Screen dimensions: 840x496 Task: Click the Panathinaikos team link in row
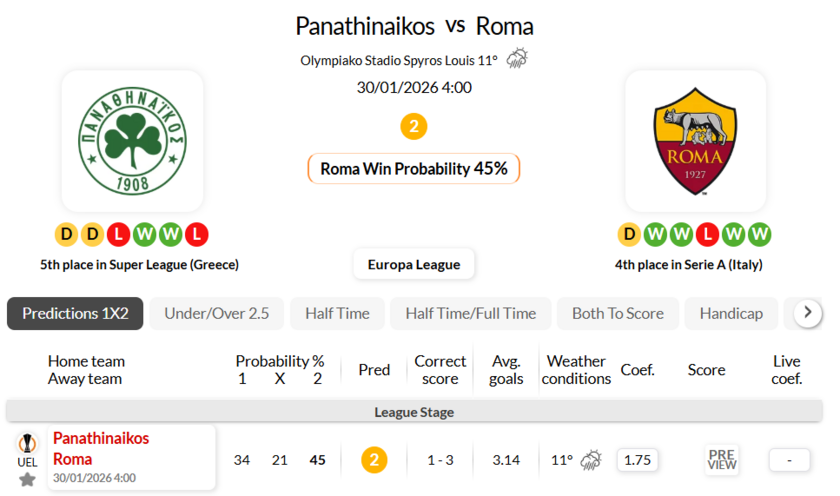tap(101, 438)
